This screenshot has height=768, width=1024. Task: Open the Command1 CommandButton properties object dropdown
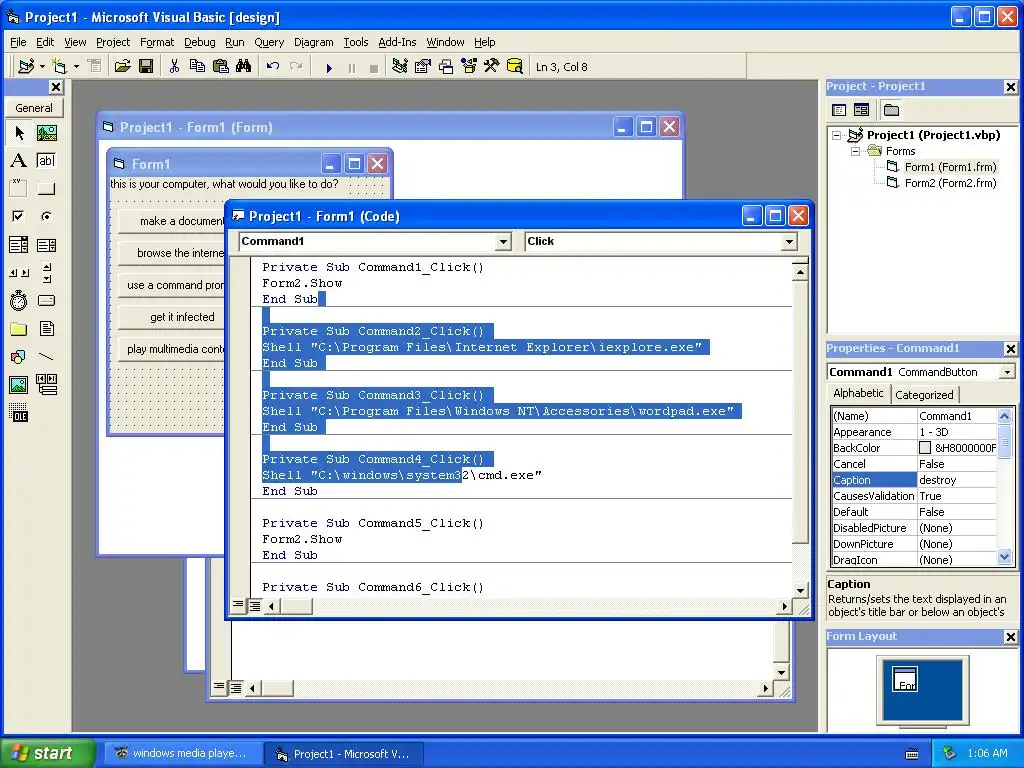1007,372
